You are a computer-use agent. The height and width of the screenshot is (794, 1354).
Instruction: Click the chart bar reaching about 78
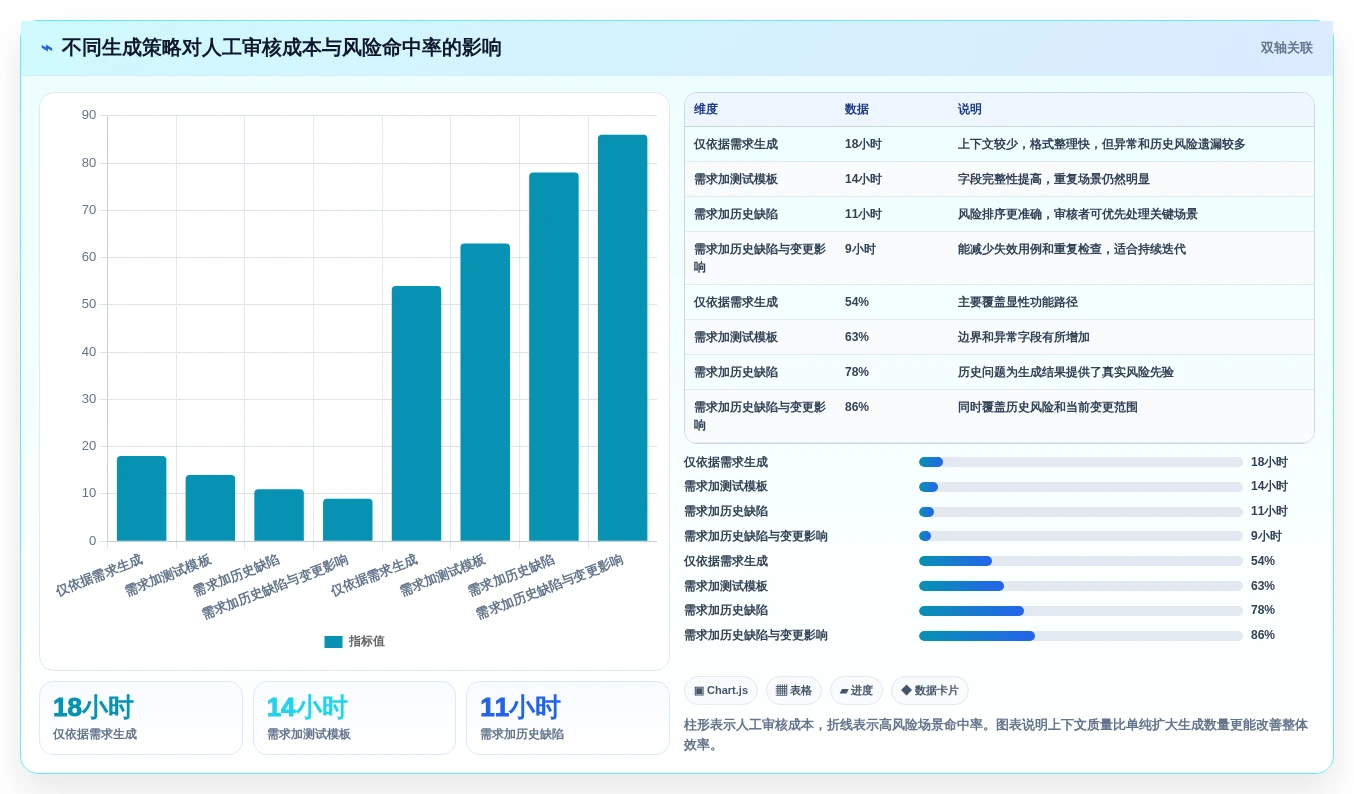(554, 357)
